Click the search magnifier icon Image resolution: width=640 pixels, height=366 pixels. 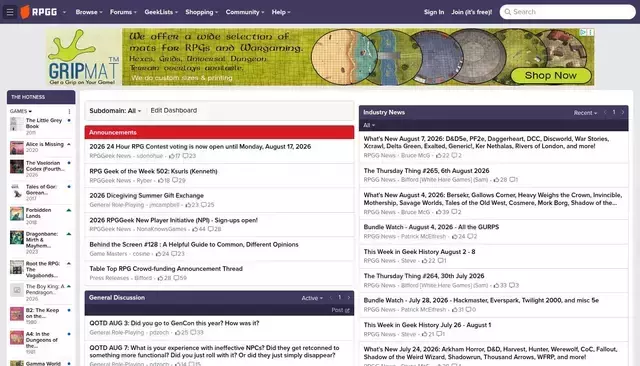coord(507,12)
